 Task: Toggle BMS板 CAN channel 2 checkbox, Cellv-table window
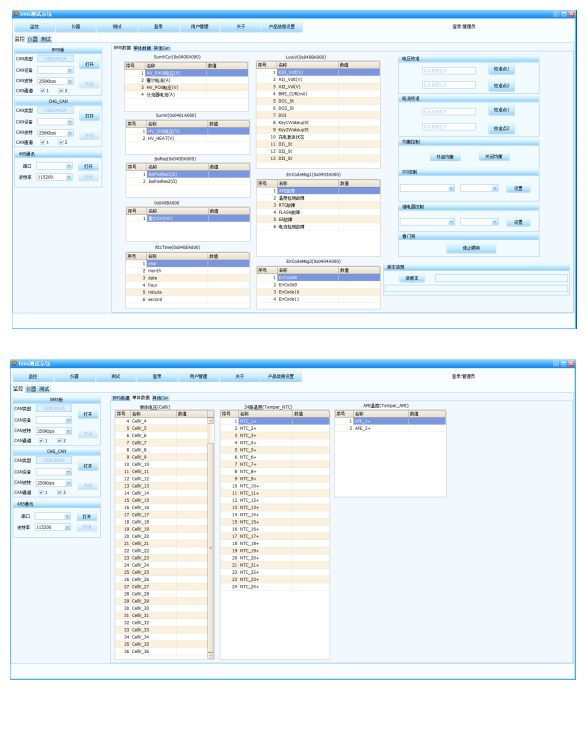pyautogui.click(x=59, y=441)
